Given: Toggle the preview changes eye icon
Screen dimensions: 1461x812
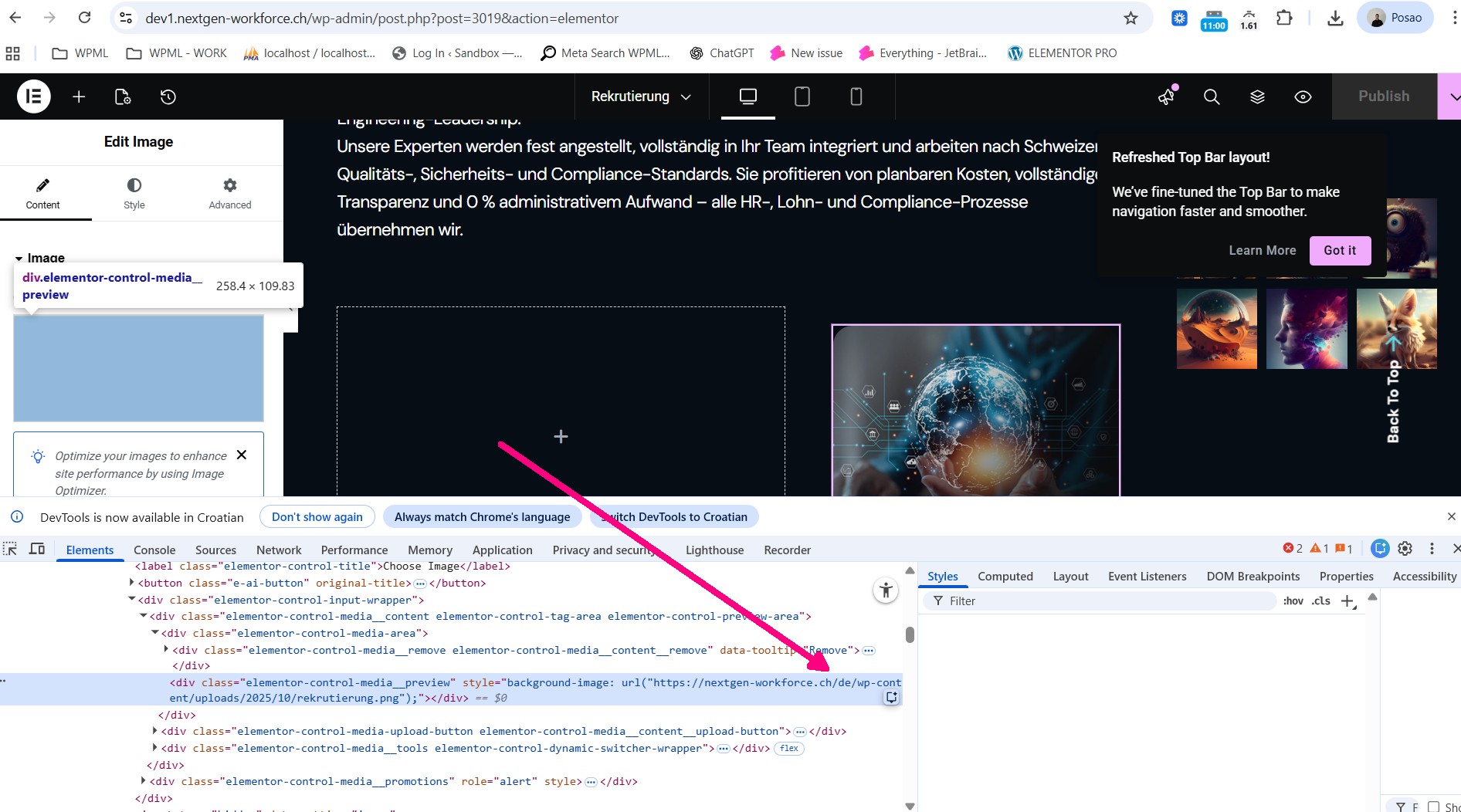Looking at the screenshot, I should pyautogui.click(x=1303, y=96).
